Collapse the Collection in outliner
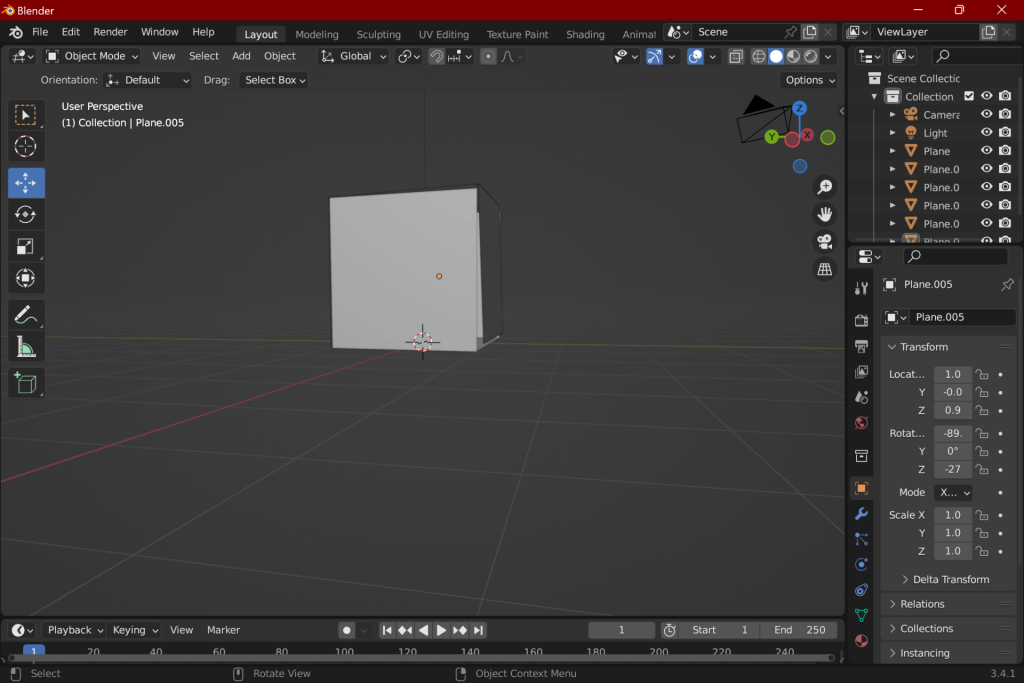1024x683 pixels. pos(874,96)
